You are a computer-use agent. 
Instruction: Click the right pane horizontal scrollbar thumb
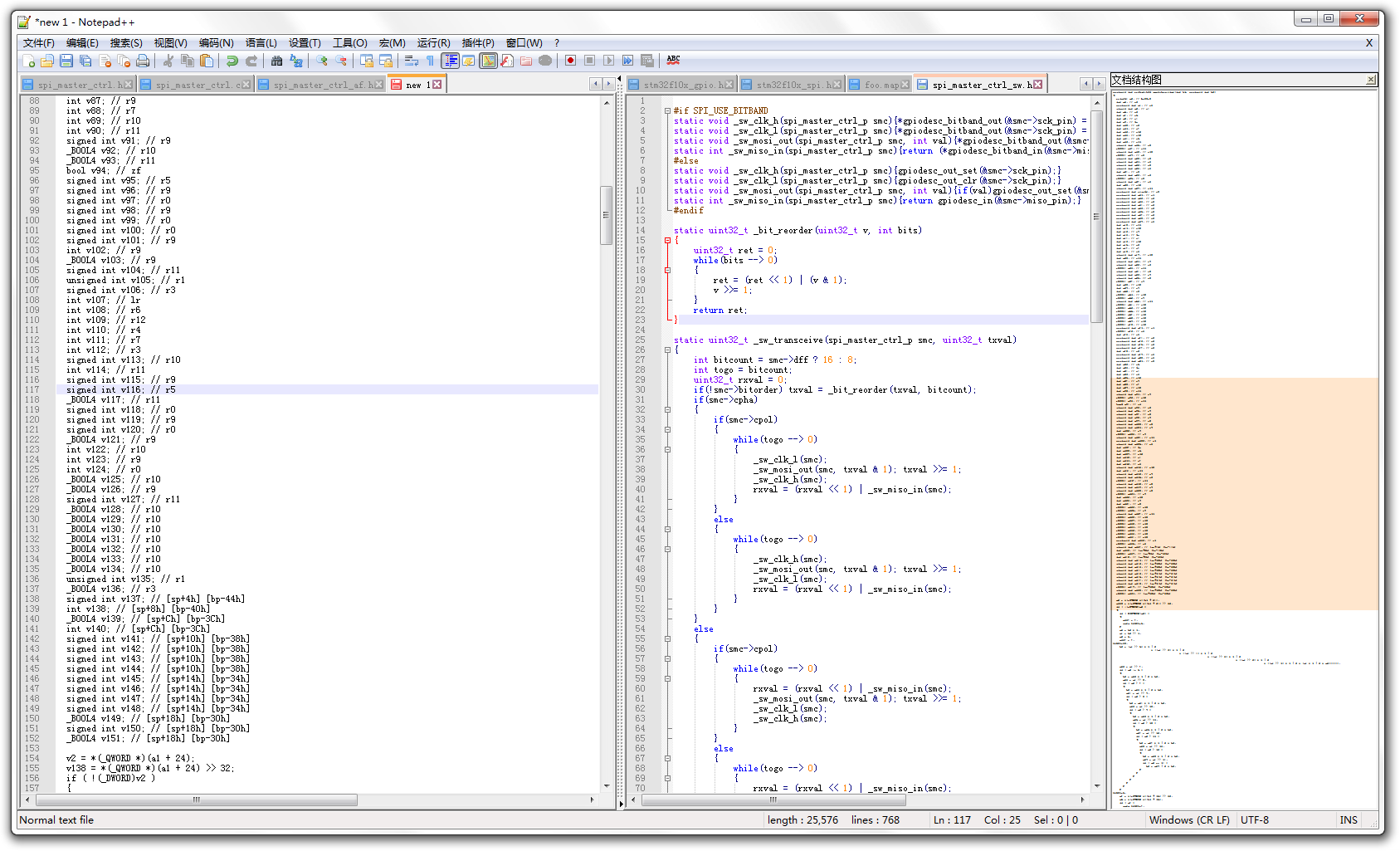coord(773,800)
